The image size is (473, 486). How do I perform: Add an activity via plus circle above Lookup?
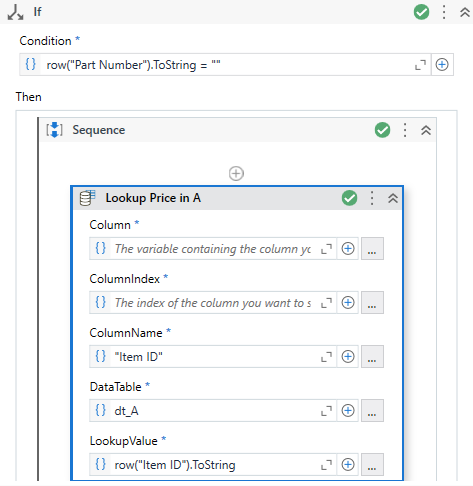[x=236, y=174]
